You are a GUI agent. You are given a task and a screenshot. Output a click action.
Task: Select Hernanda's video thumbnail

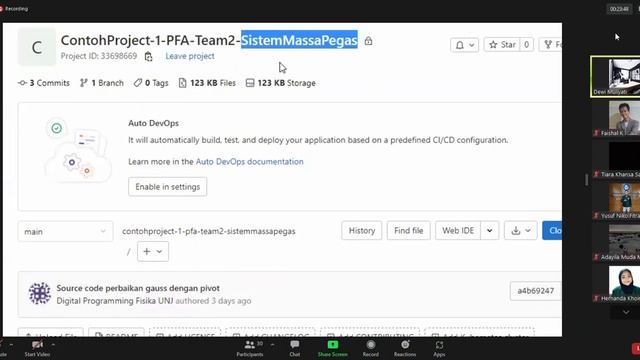pyautogui.click(x=616, y=284)
